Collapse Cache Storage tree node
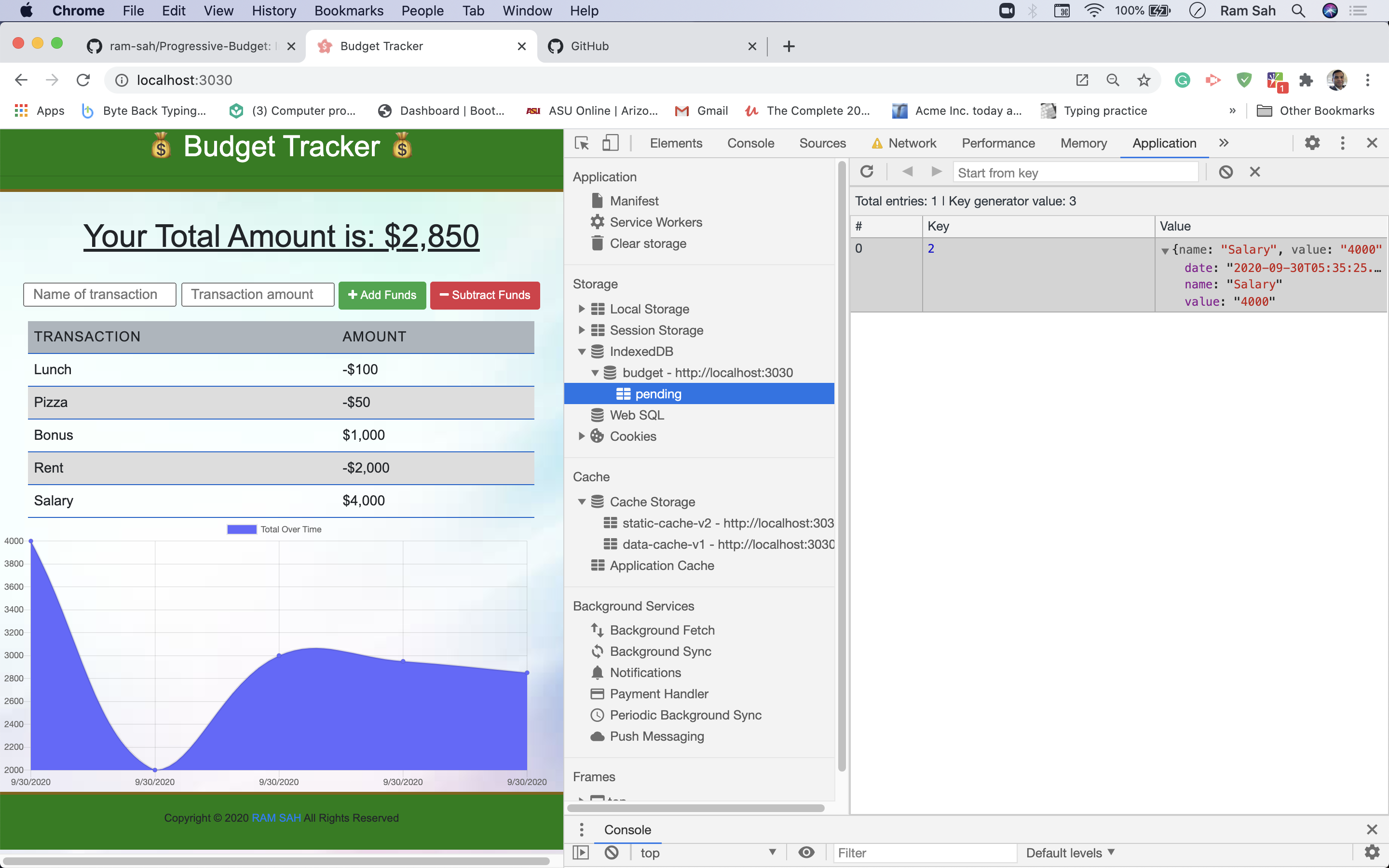1389x868 pixels. (582, 502)
